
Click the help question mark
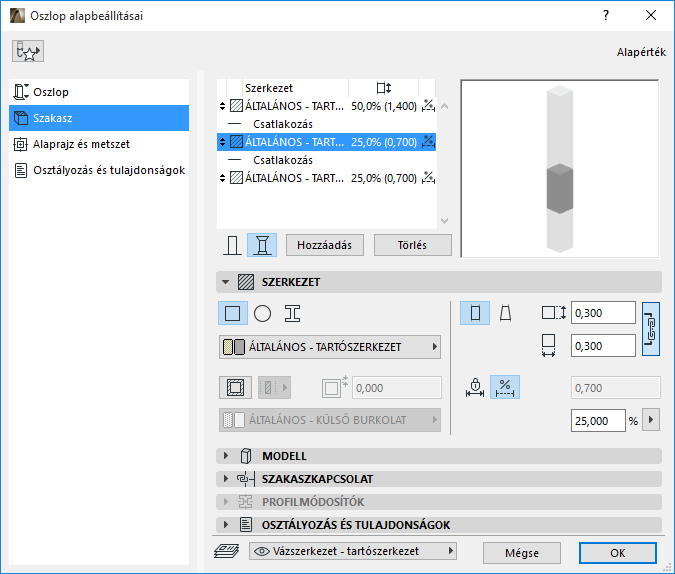click(x=606, y=16)
